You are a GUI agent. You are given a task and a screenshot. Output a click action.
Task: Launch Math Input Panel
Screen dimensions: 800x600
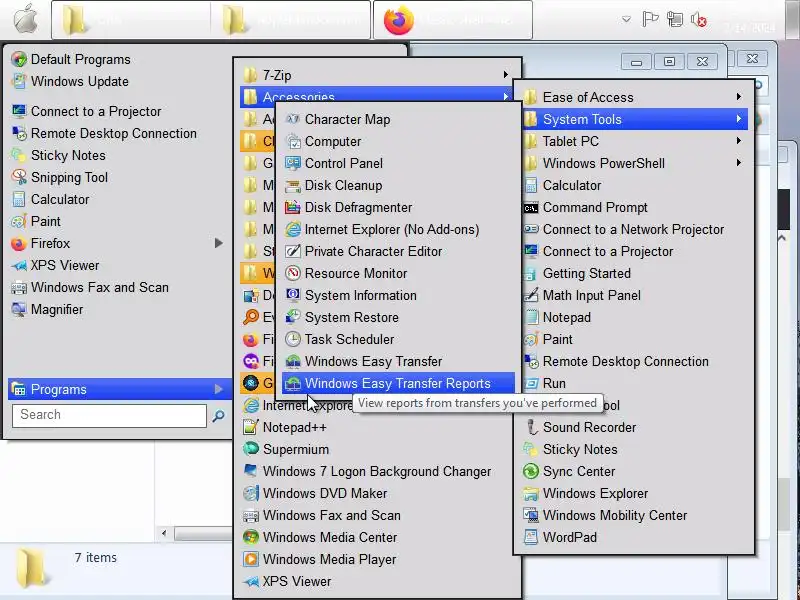634,295
